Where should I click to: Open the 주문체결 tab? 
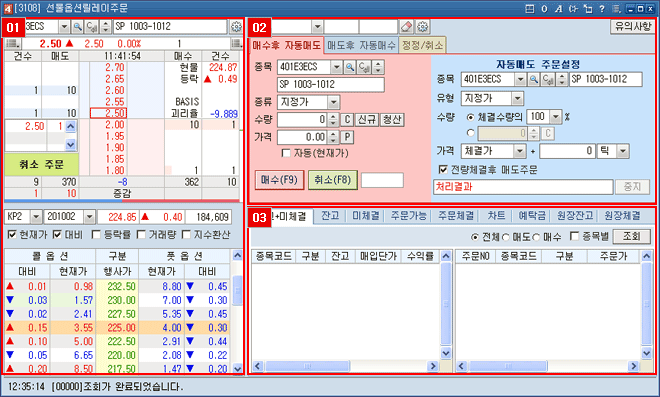[456, 216]
